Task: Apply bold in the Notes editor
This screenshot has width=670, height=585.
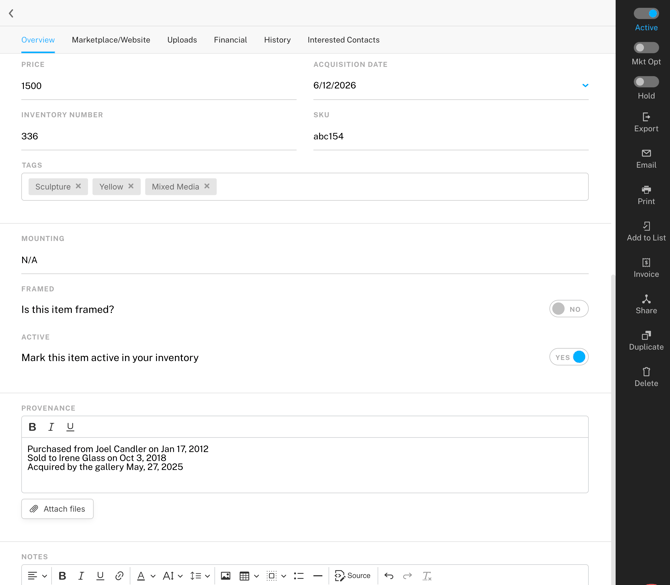Action: click(x=62, y=576)
